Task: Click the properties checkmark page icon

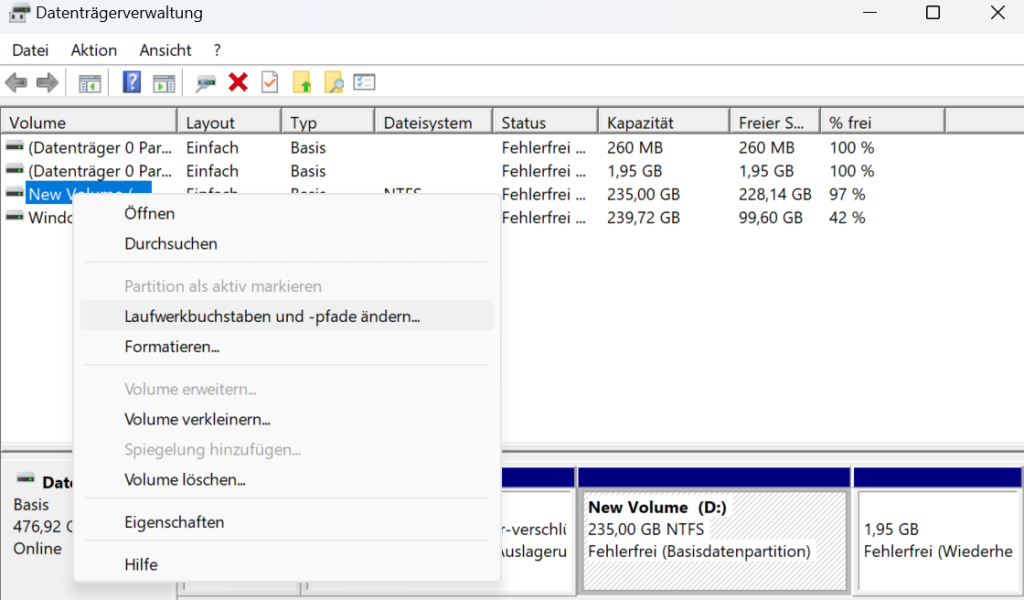Action: pyautogui.click(x=269, y=82)
